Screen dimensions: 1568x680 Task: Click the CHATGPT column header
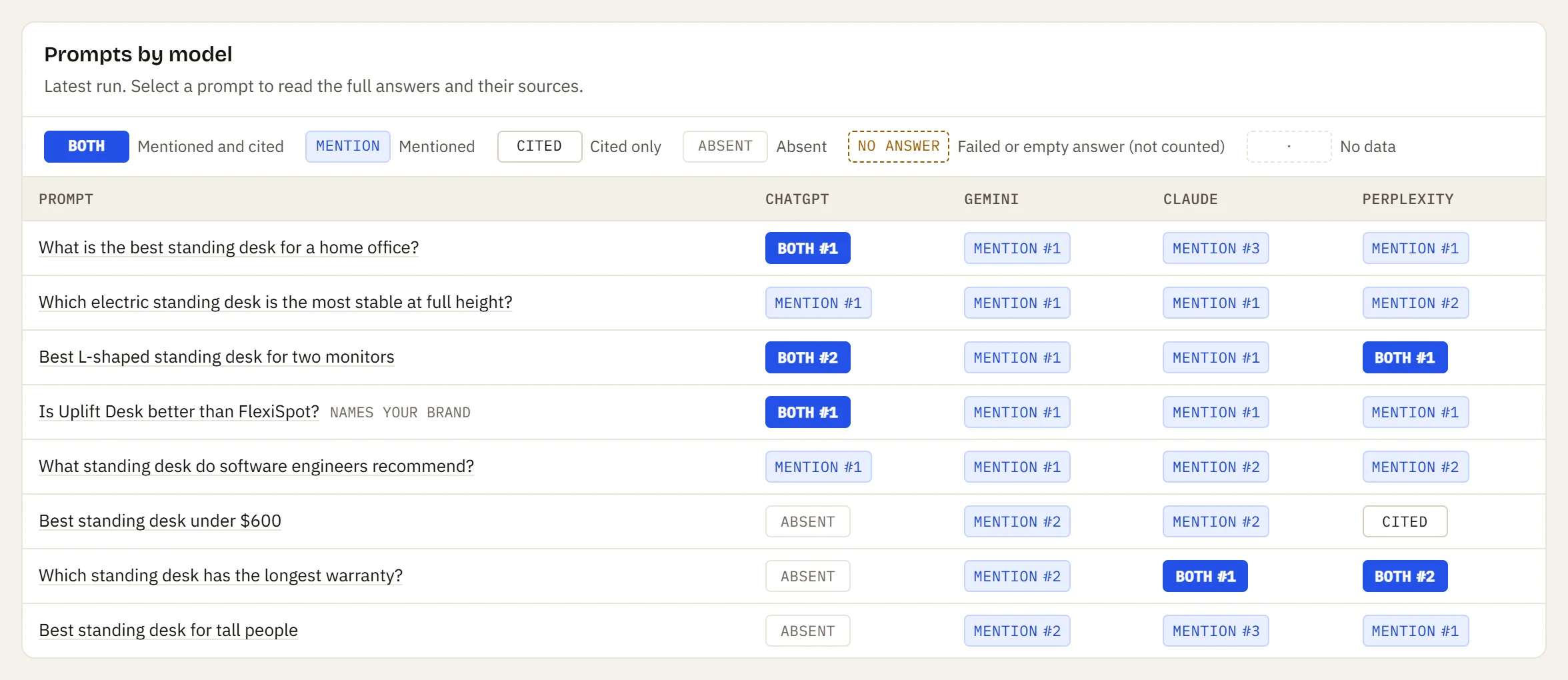797,199
